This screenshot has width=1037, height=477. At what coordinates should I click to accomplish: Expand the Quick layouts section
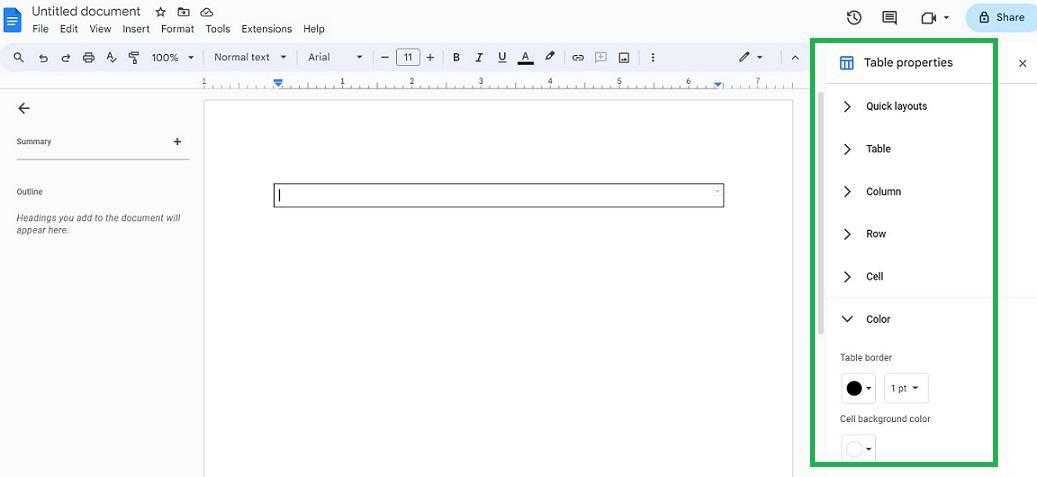[x=896, y=107]
